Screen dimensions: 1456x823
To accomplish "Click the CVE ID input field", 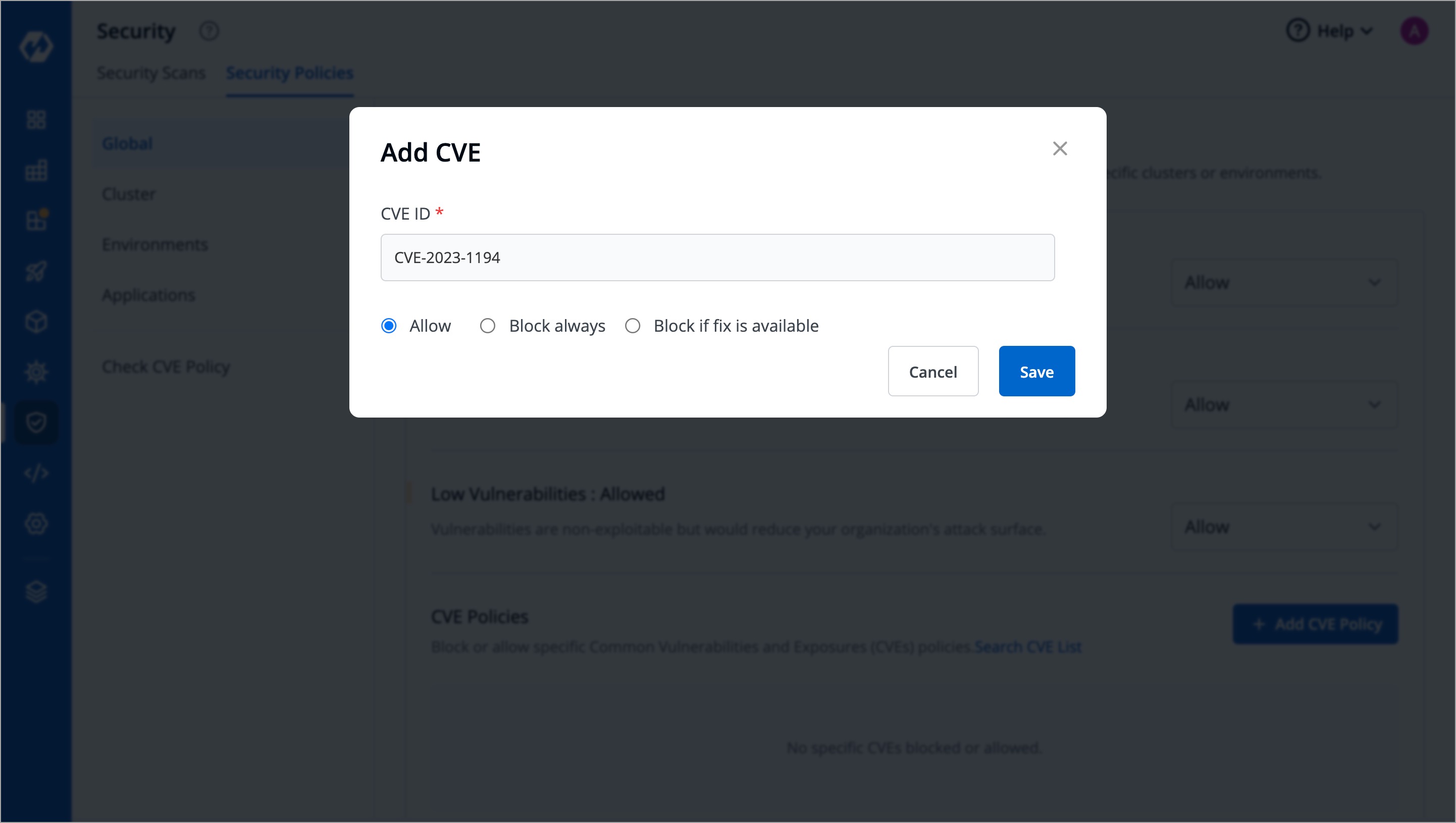I will pyautogui.click(x=718, y=257).
